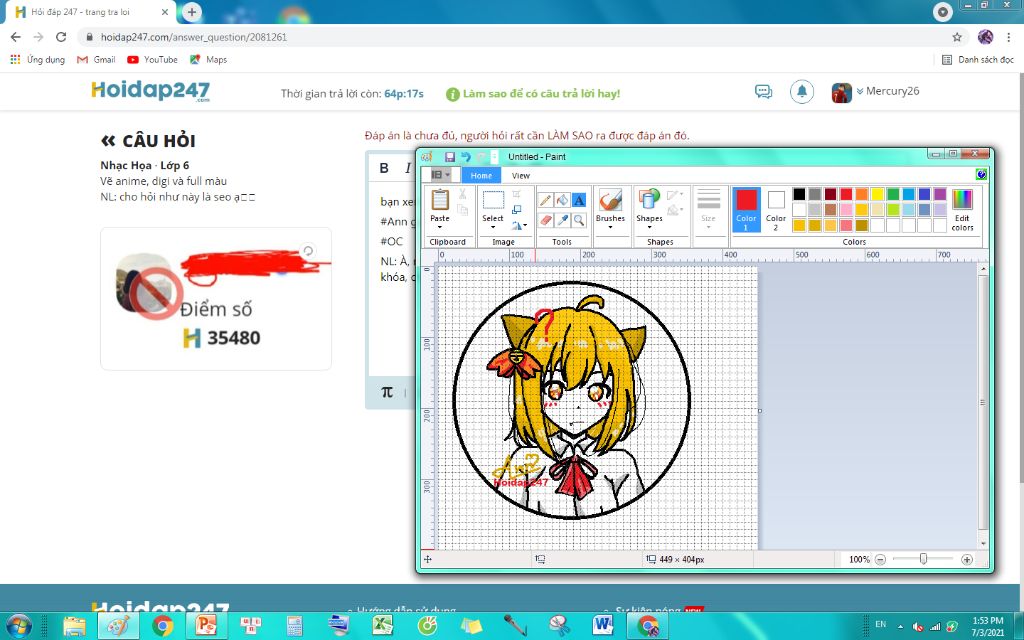Click the Brushes tool icon
Image resolution: width=1024 pixels, height=640 pixels.
(x=610, y=199)
